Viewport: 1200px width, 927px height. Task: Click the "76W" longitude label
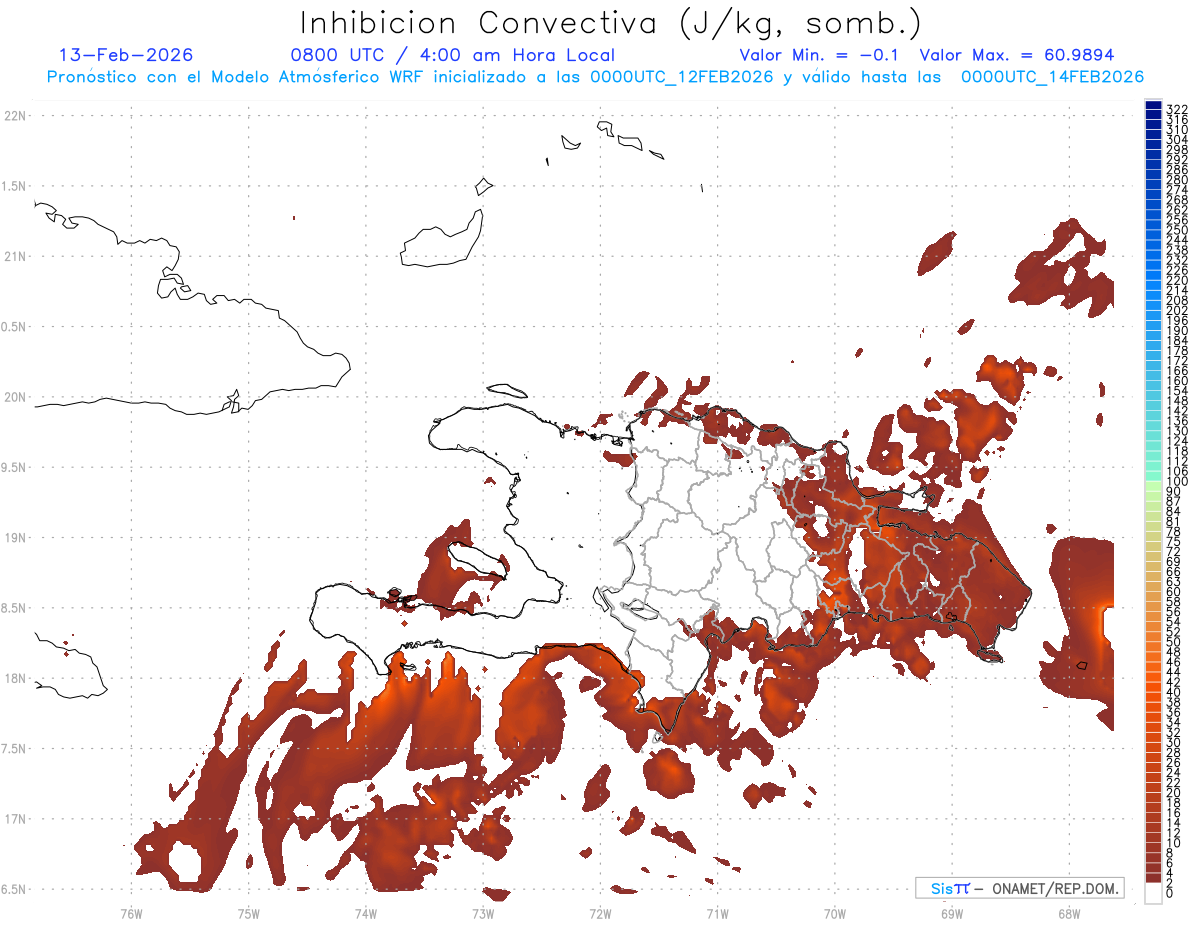pyautogui.click(x=131, y=913)
